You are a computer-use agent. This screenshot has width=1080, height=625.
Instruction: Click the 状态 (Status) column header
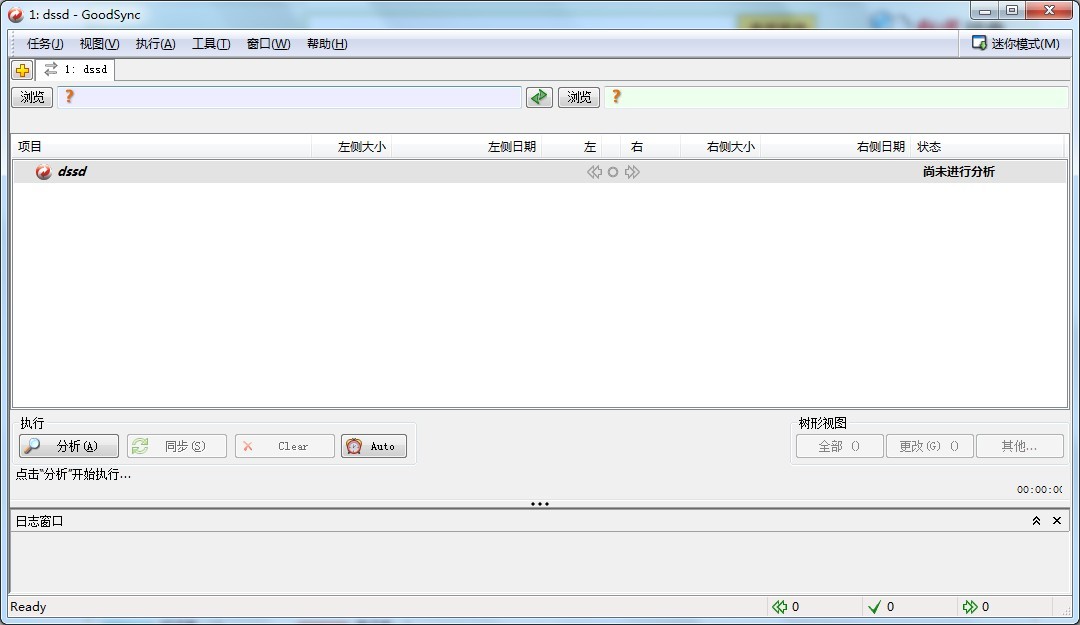[x=929, y=147]
